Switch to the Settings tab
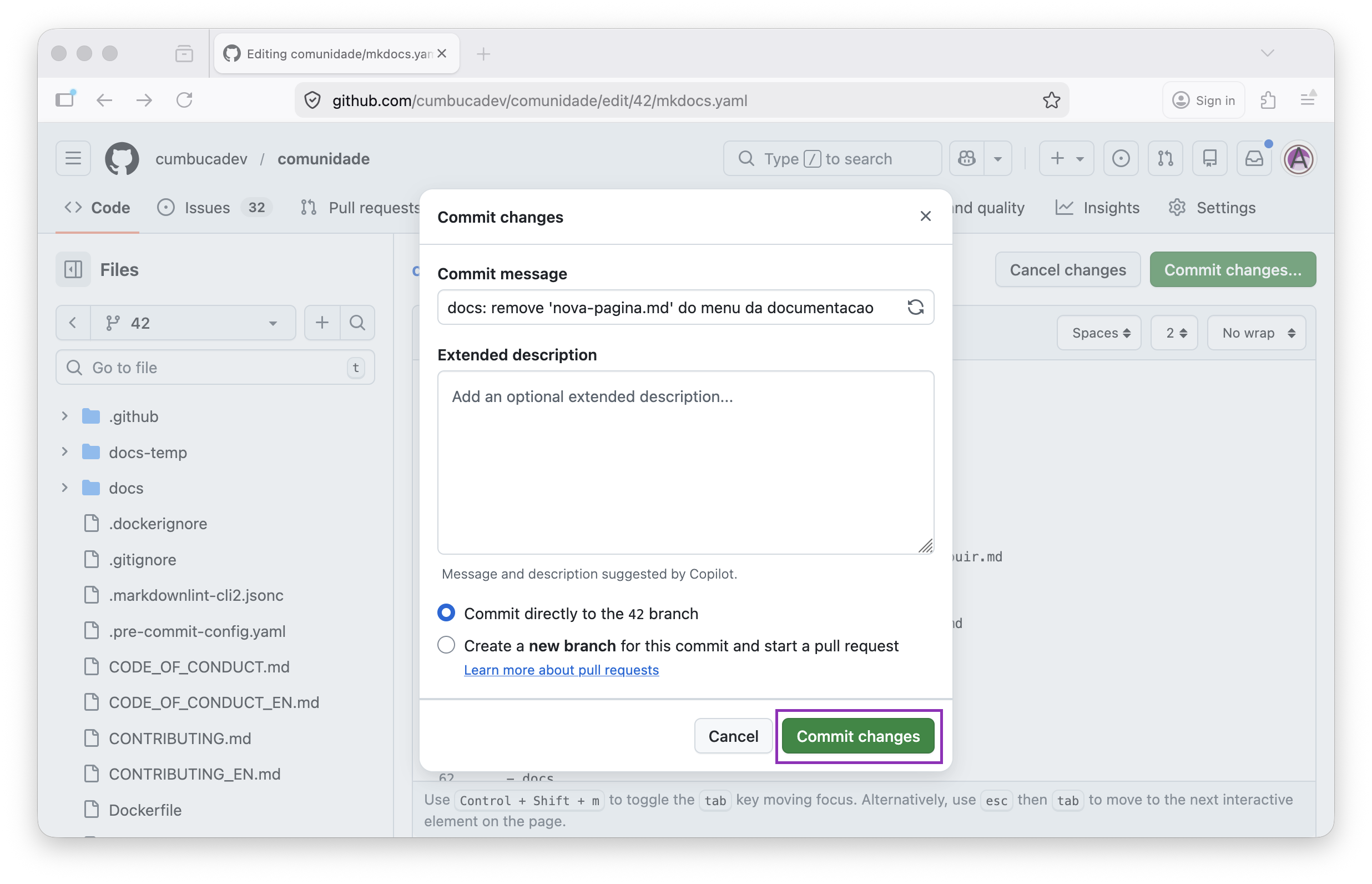The height and width of the screenshot is (884, 1372). pos(1212,207)
